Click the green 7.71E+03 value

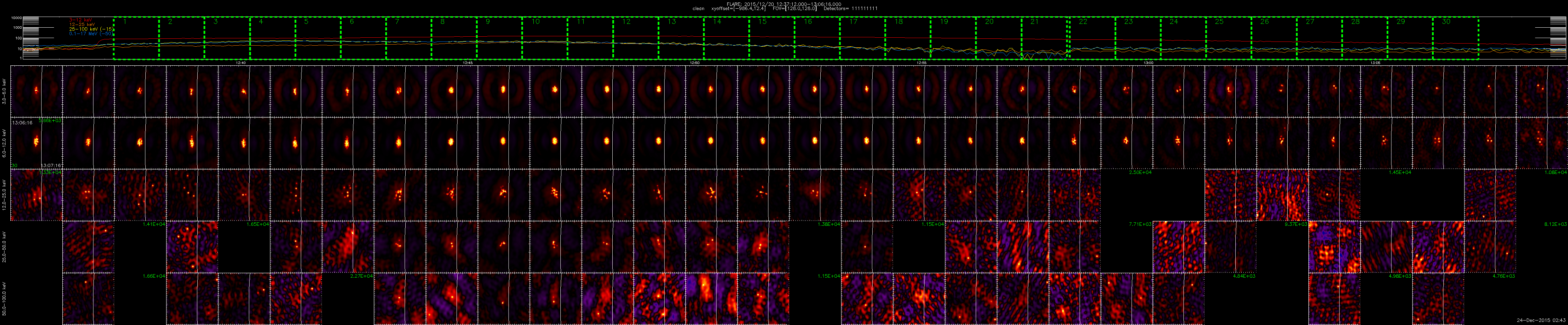1141,224
